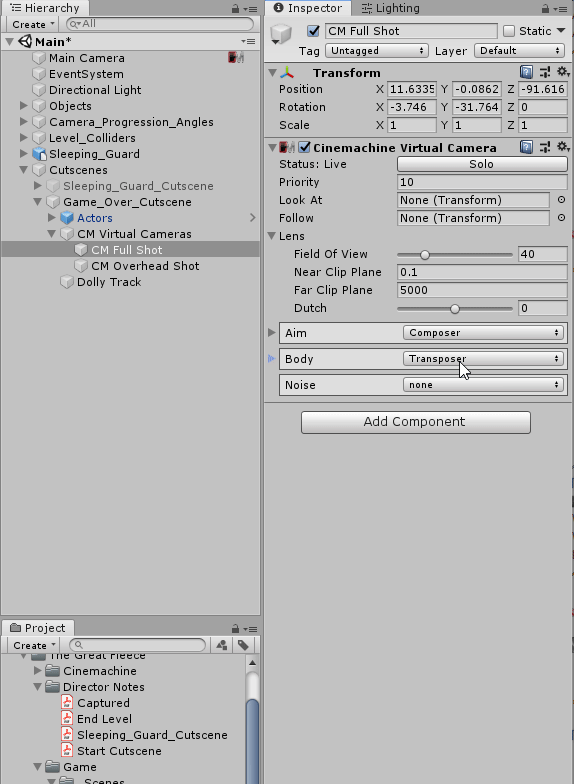Open the Hierarchy Create menu

click(x=32, y=24)
